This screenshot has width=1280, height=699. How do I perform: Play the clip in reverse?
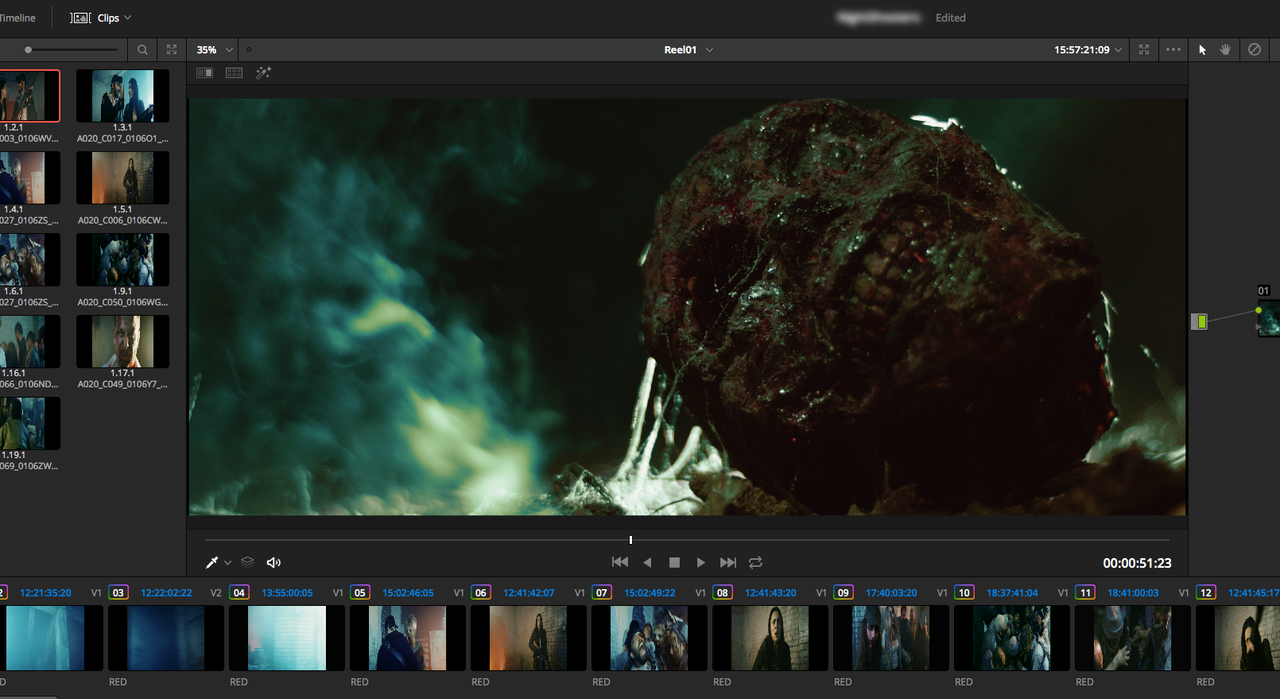click(647, 563)
